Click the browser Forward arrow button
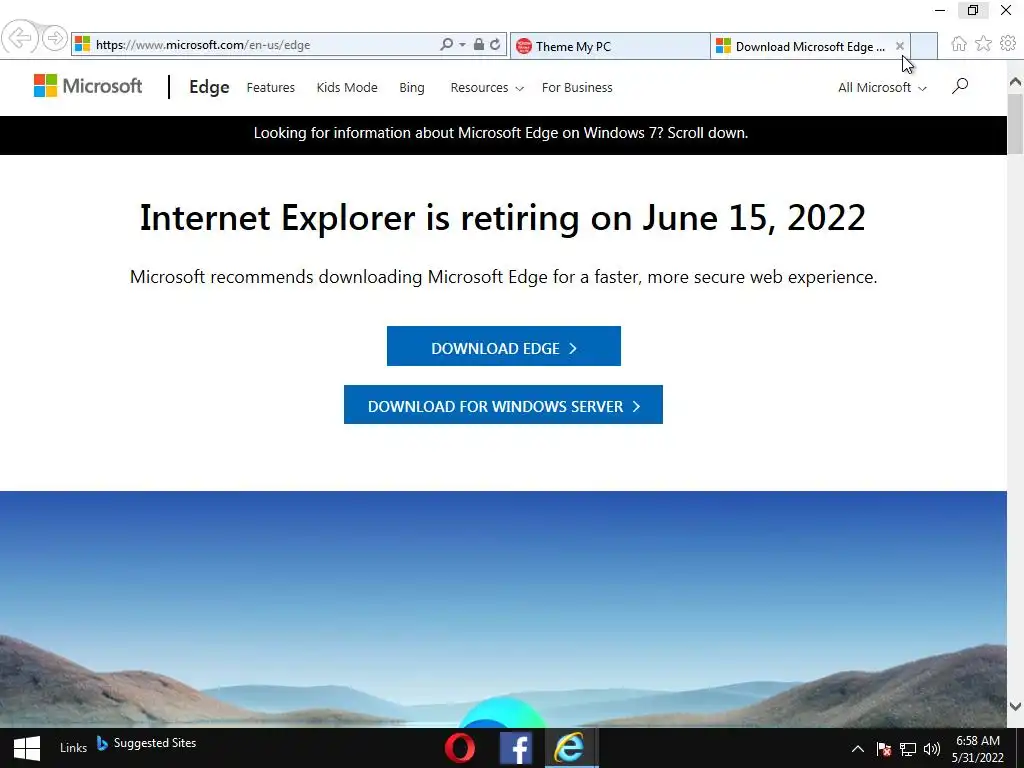1024x768 pixels. tap(55, 39)
